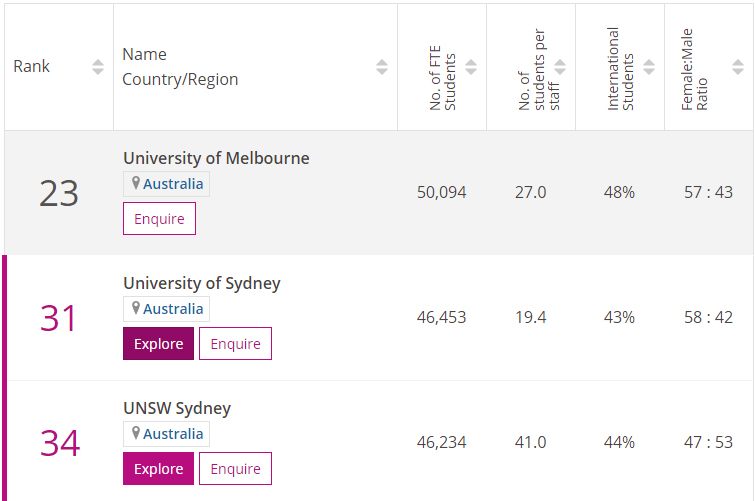Select Australia link under UNSW Sydney
755x501 pixels.
click(x=173, y=434)
